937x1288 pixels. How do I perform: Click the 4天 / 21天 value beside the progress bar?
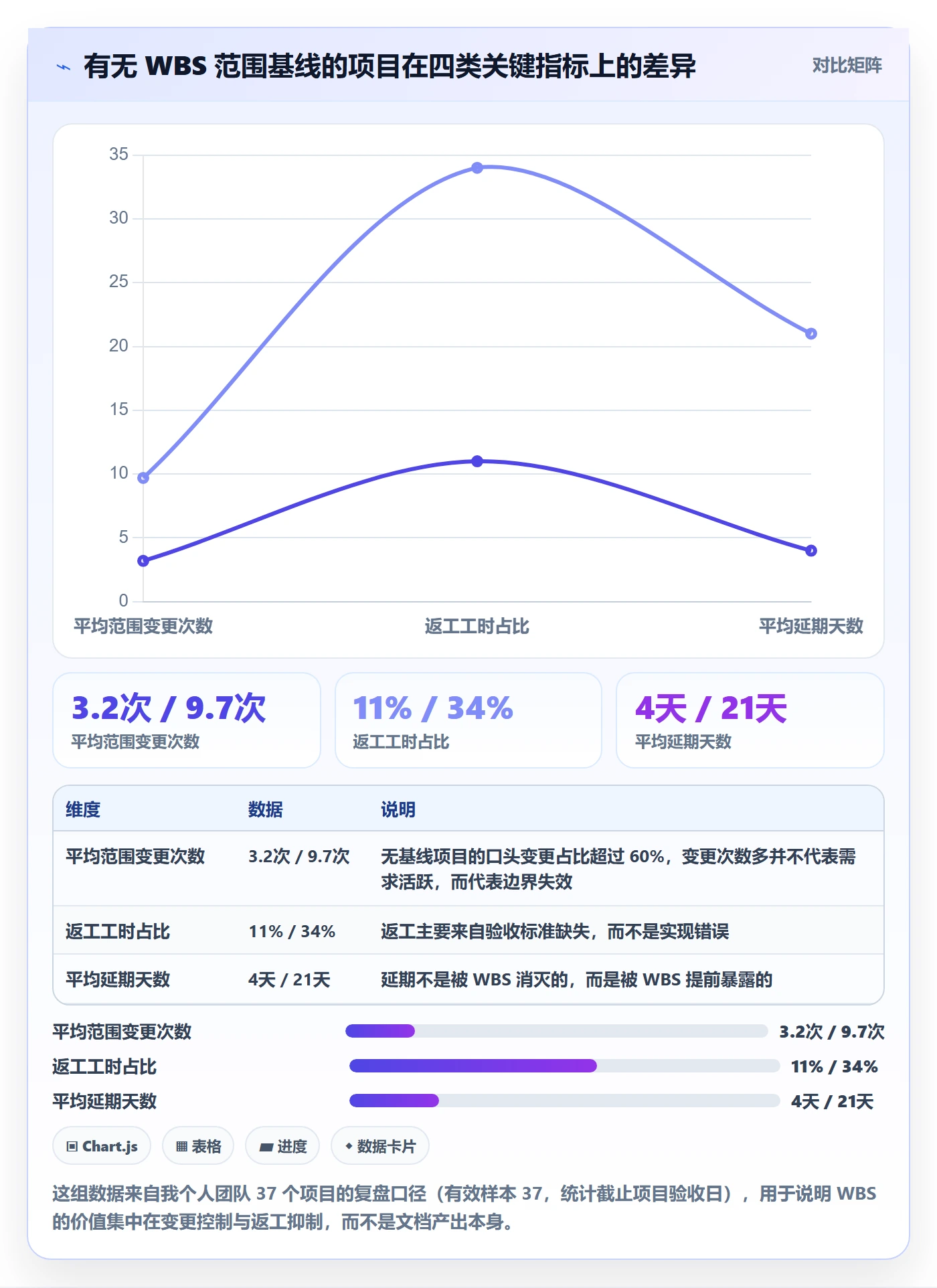click(x=833, y=1101)
